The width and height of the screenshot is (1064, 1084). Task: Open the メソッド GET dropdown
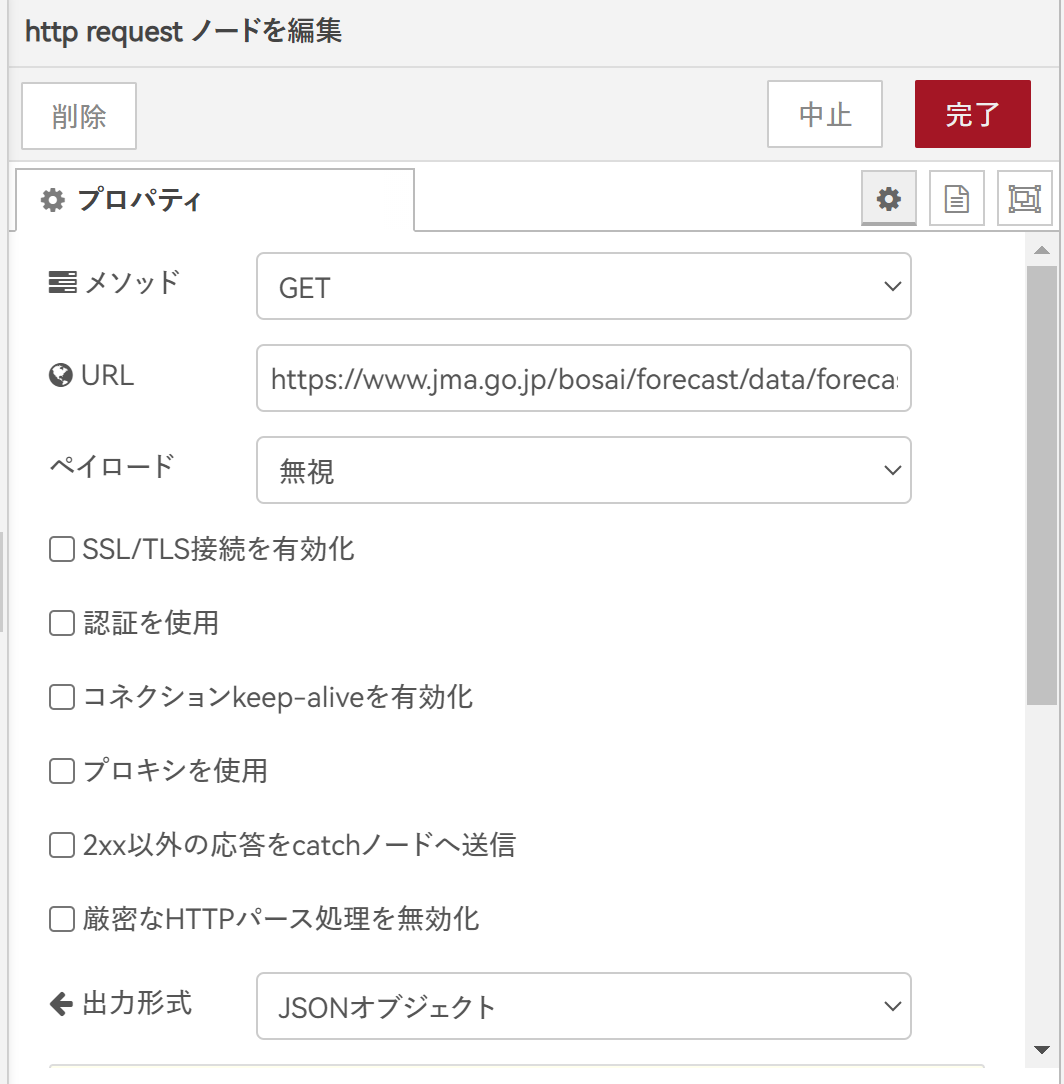coord(584,286)
